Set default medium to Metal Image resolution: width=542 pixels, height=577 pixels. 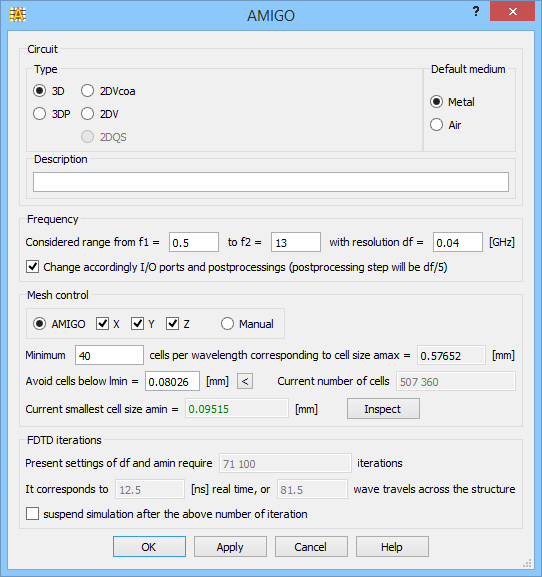[x=436, y=102]
